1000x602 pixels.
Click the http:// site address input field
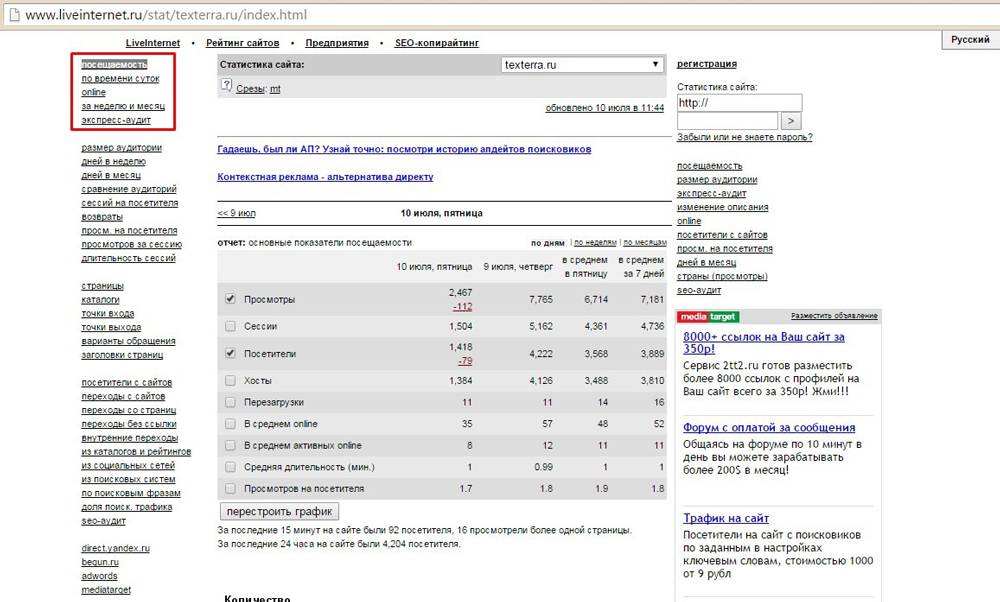tap(739, 103)
